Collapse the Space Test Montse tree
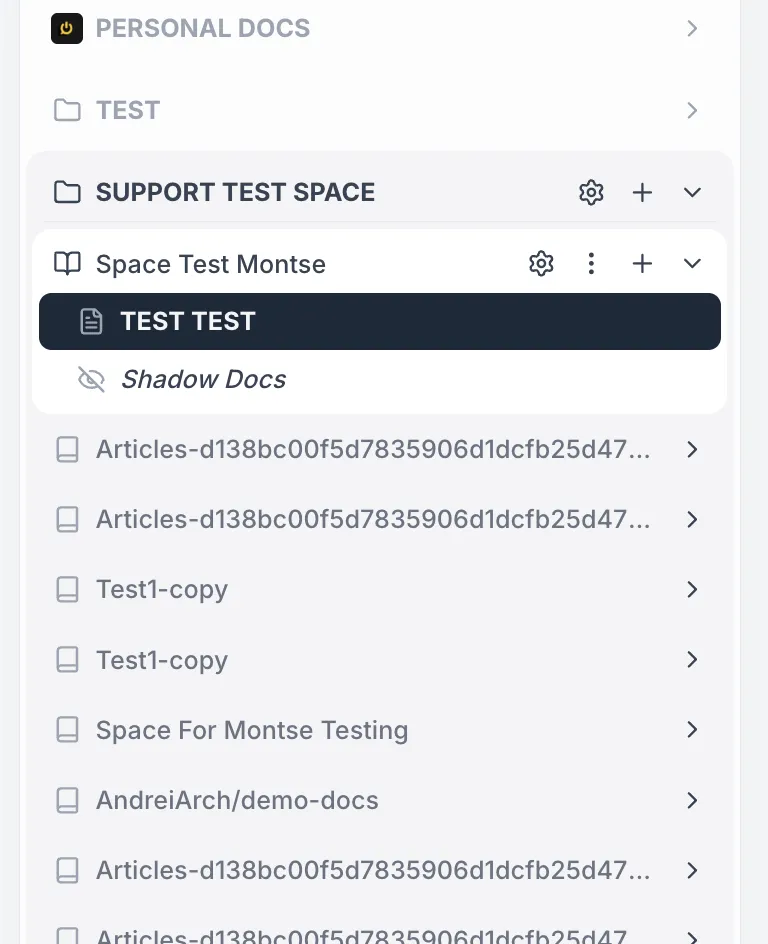 click(x=692, y=264)
